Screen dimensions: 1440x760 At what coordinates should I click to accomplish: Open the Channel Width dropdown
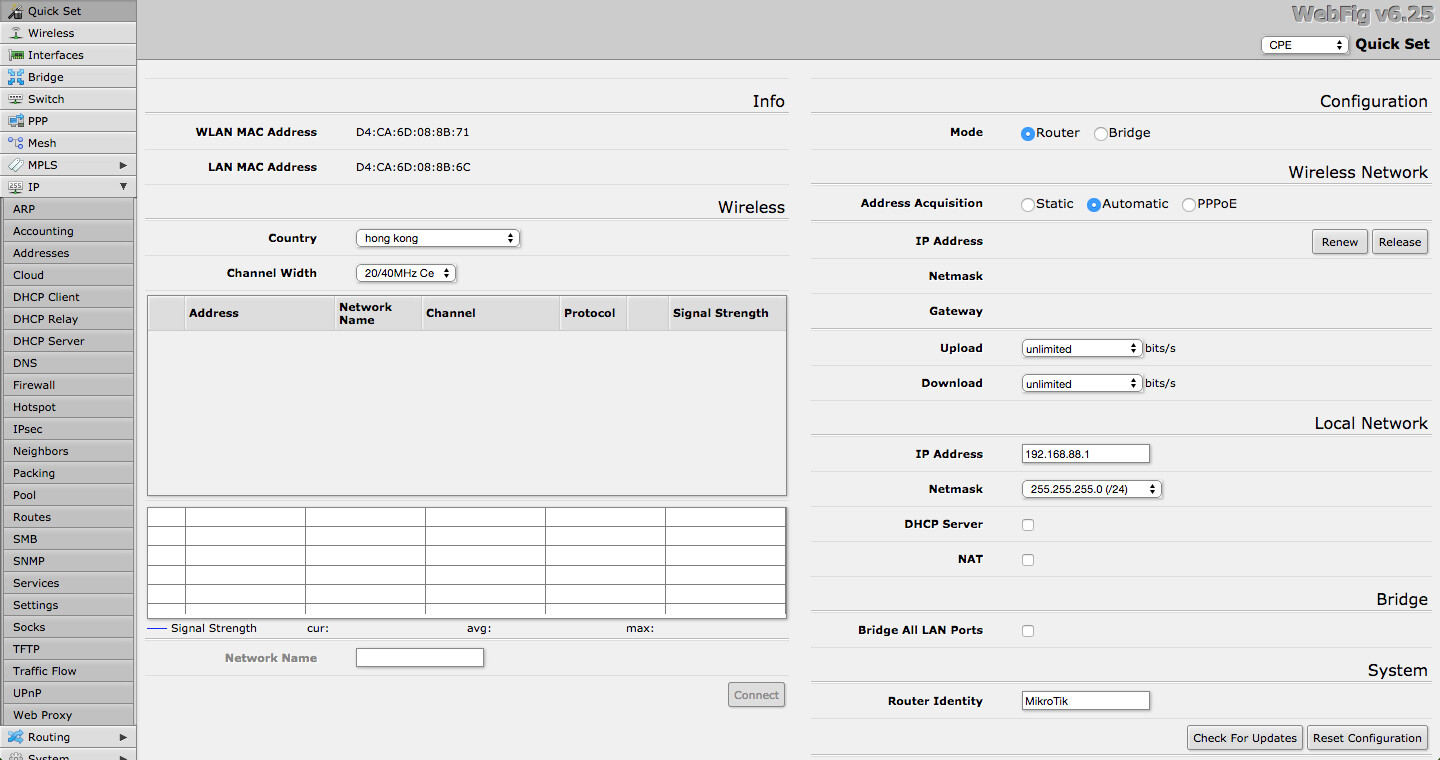pos(406,273)
